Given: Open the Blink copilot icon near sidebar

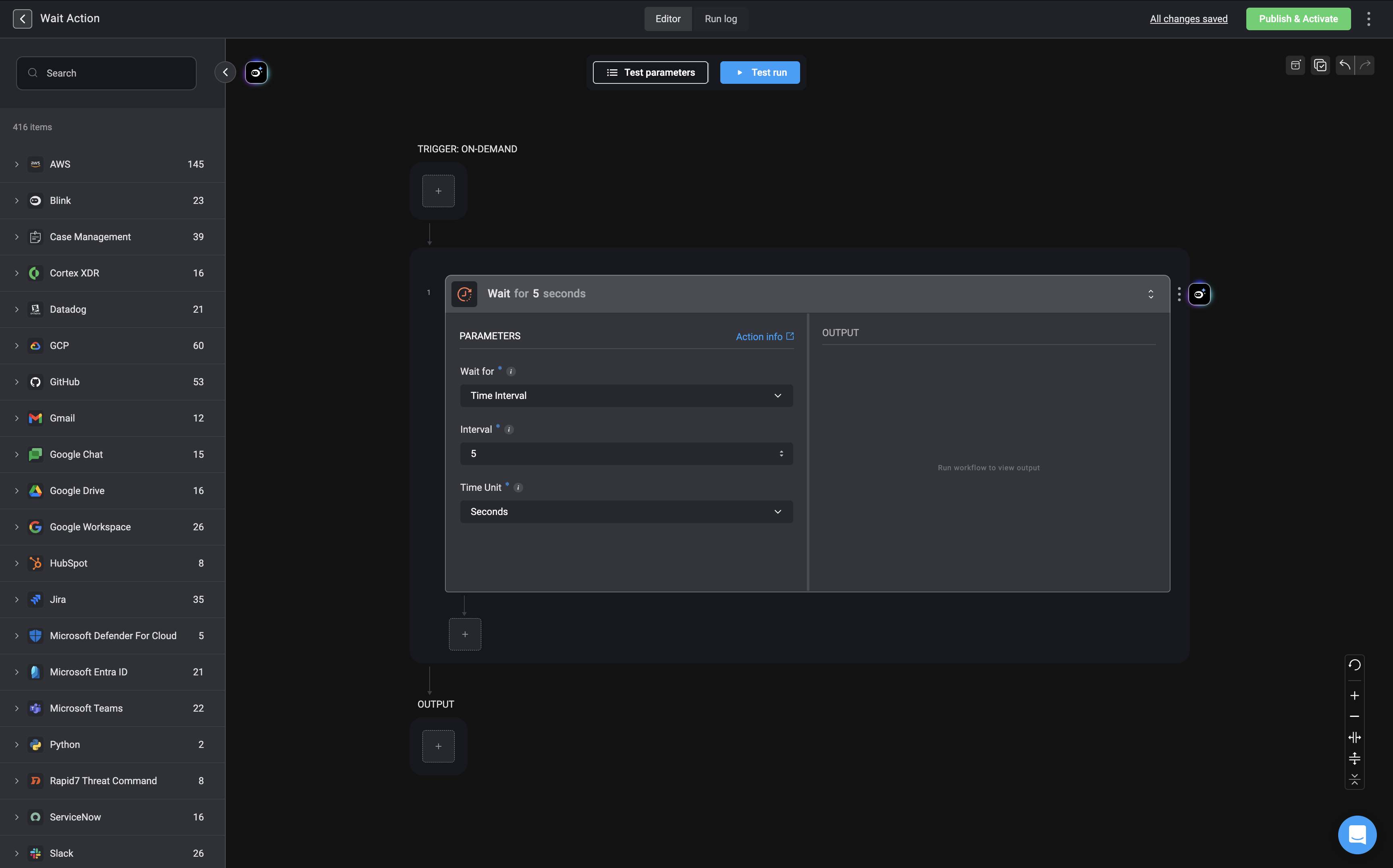Looking at the screenshot, I should tap(256, 73).
